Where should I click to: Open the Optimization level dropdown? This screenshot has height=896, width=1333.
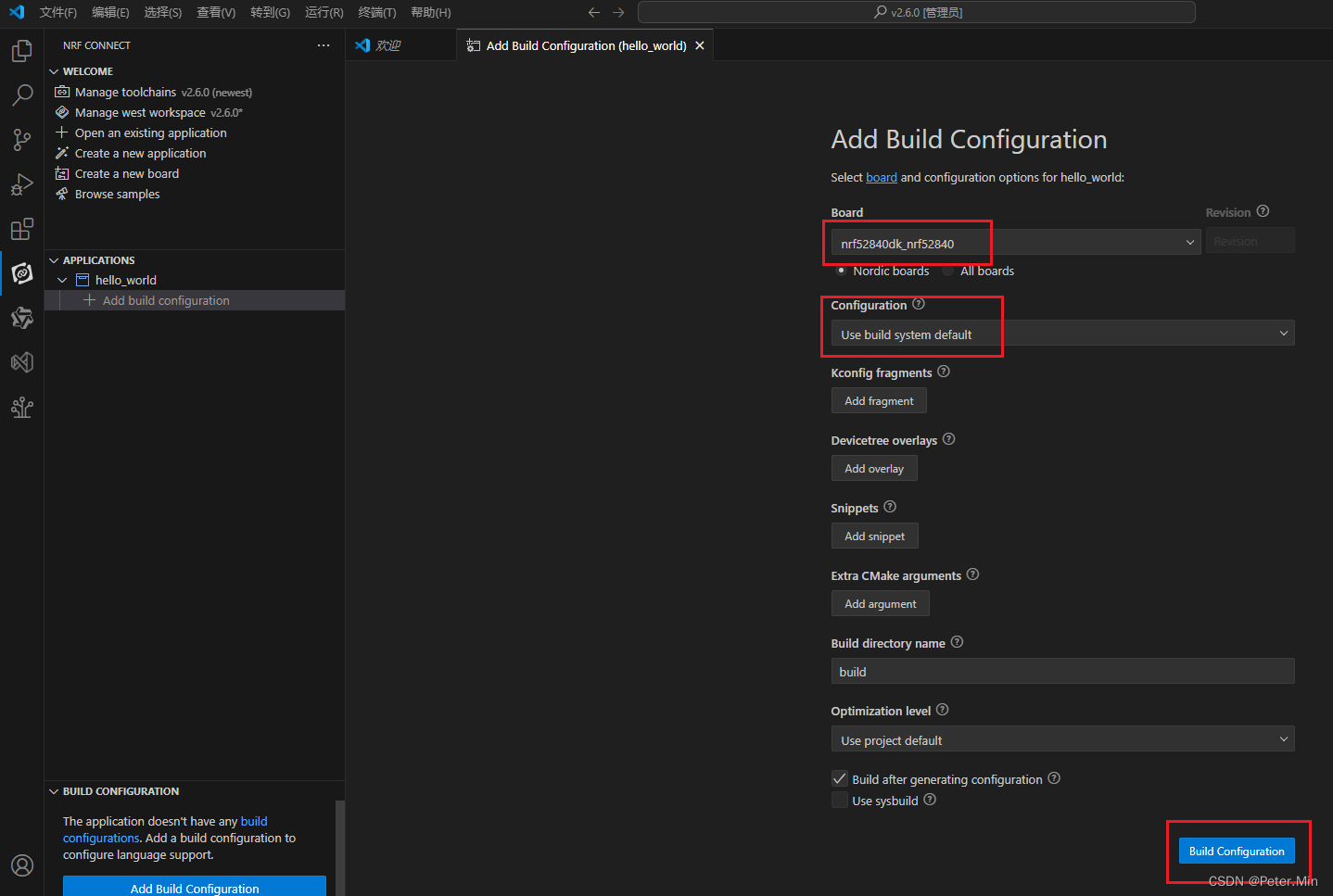coord(1062,739)
